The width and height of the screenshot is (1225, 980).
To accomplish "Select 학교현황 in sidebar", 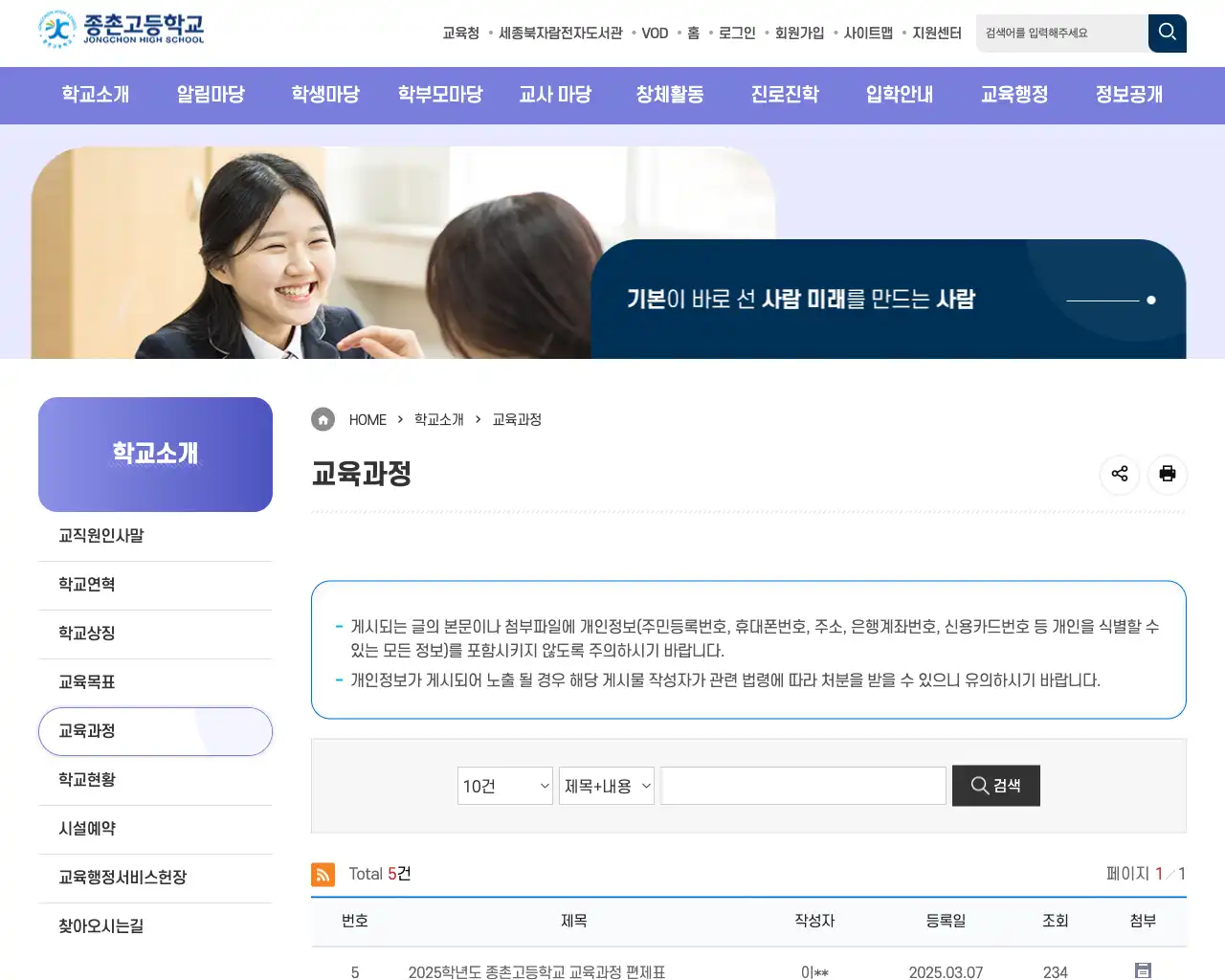I will [155, 780].
